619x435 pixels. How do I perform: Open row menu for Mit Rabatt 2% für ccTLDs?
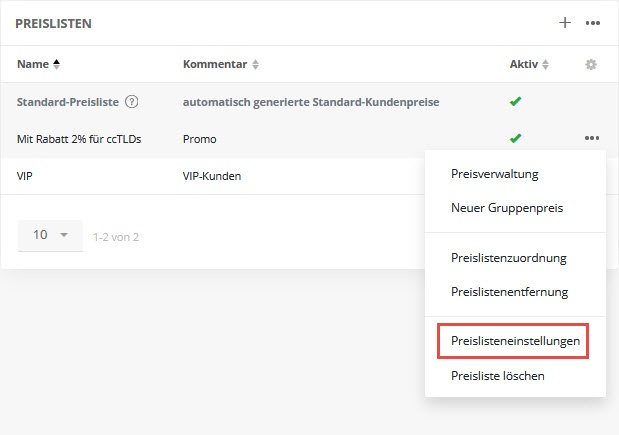[x=592, y=138]
